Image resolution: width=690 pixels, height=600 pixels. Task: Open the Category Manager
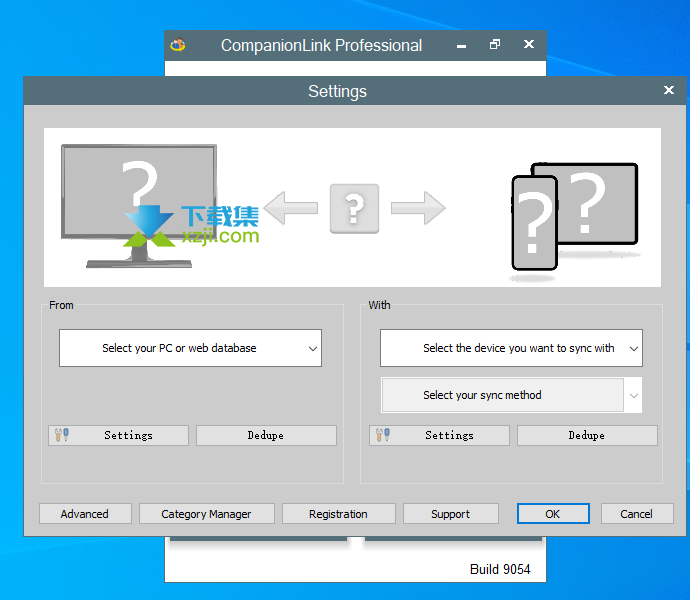[207, 514]
